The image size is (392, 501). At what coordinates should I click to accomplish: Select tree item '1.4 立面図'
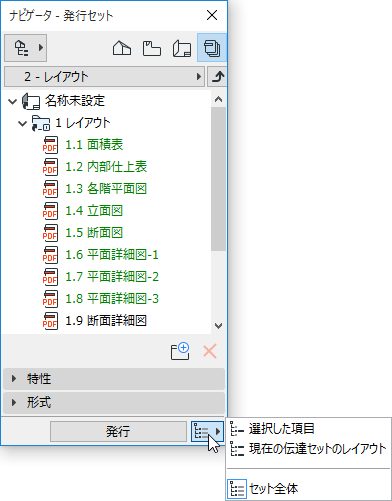coord(94,211)
